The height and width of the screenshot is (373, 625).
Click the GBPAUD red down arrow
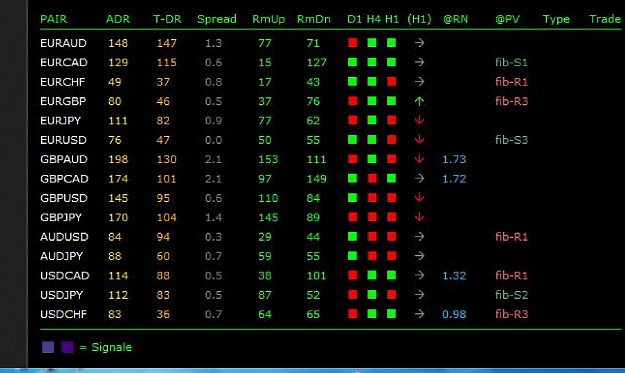[419, 159]
